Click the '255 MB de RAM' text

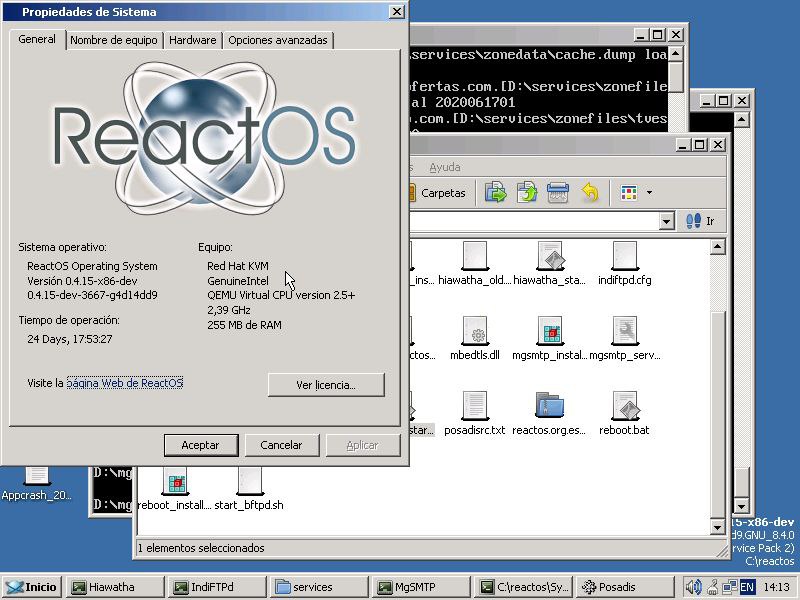[x=244, y=325]
